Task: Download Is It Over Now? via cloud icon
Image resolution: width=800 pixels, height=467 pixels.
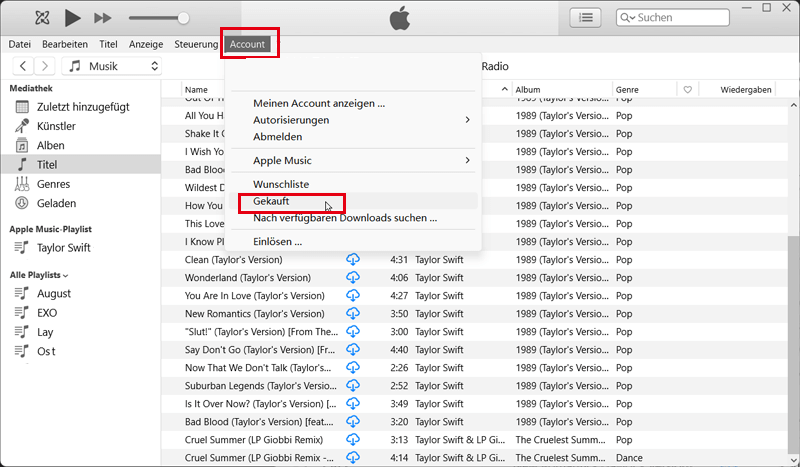Action: point(353,404)
